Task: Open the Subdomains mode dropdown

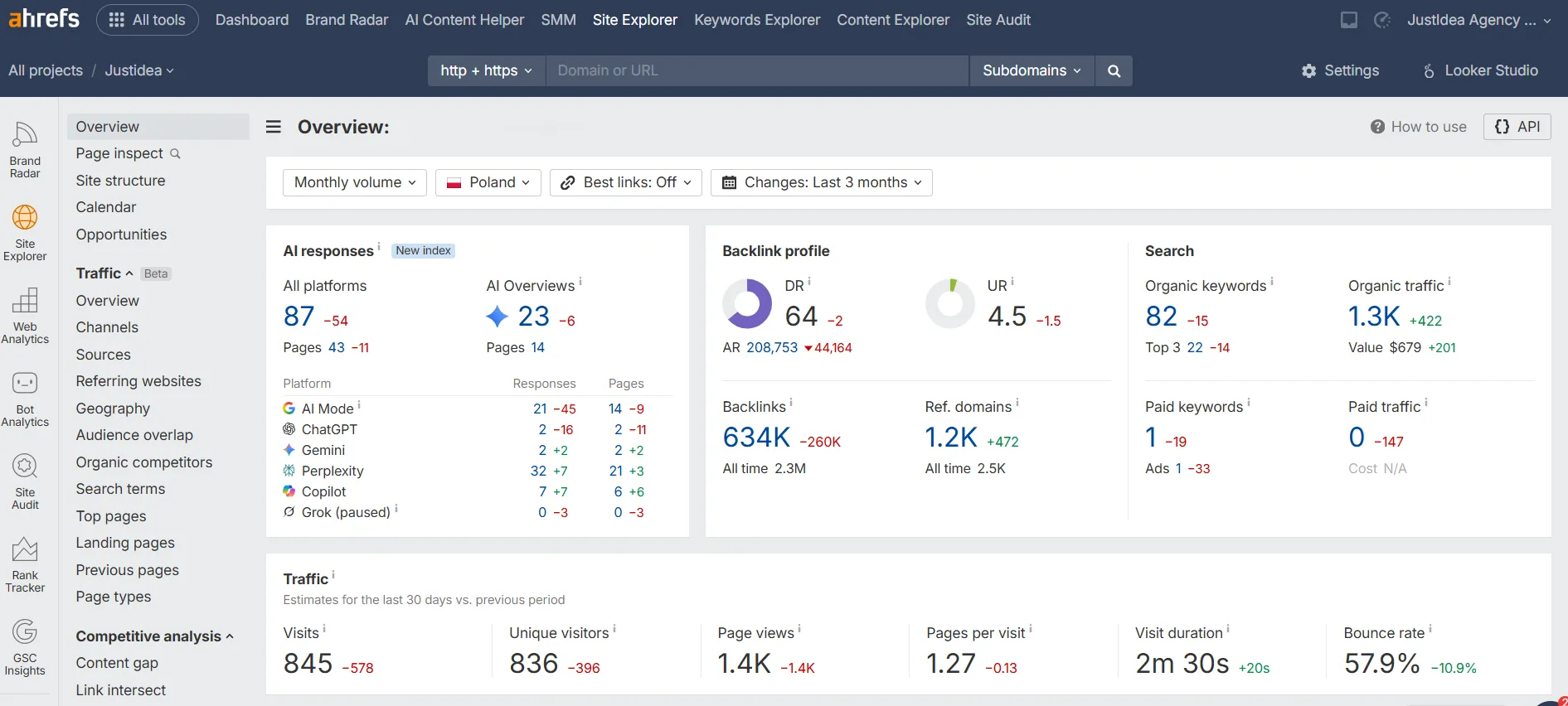Action: coord(1032,70)
